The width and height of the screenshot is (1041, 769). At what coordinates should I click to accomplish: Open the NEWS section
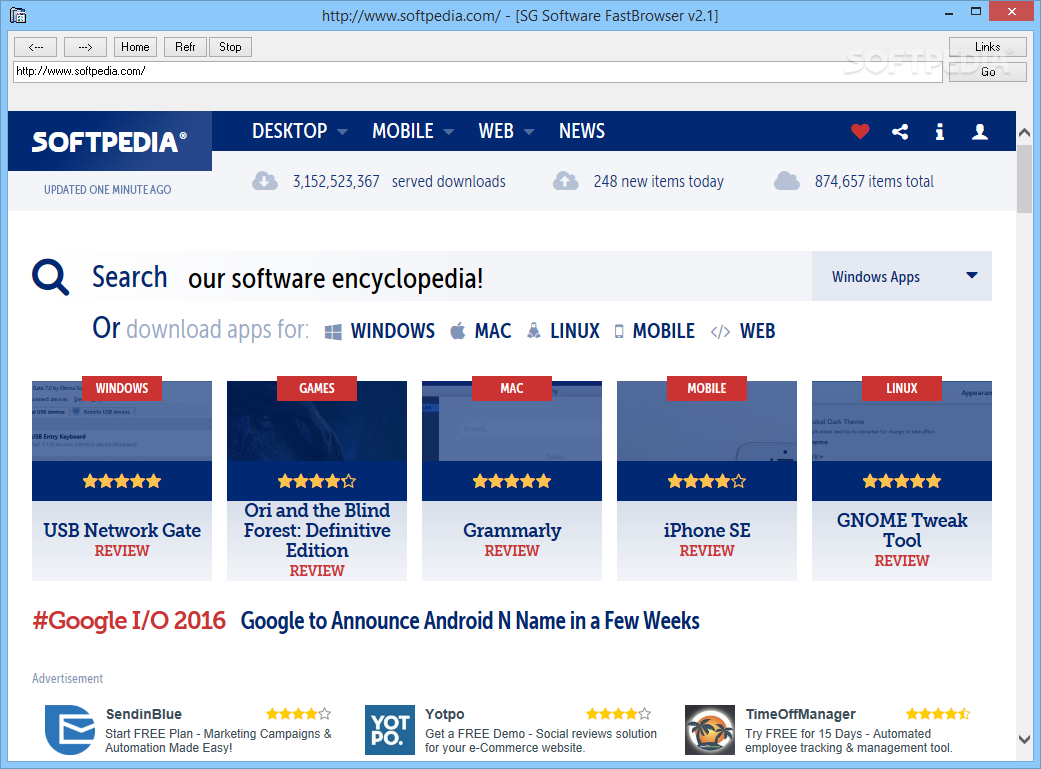coord(582,131)
